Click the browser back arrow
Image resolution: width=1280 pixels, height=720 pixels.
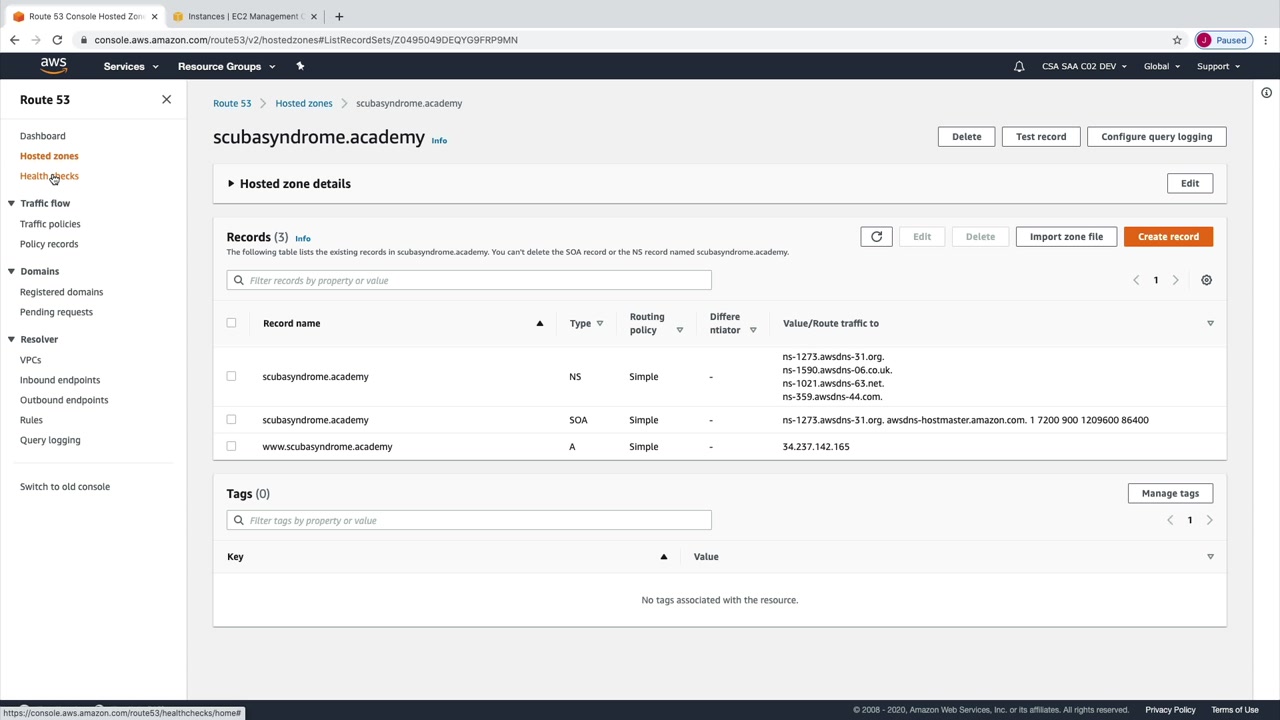click(x=14, y=40)
